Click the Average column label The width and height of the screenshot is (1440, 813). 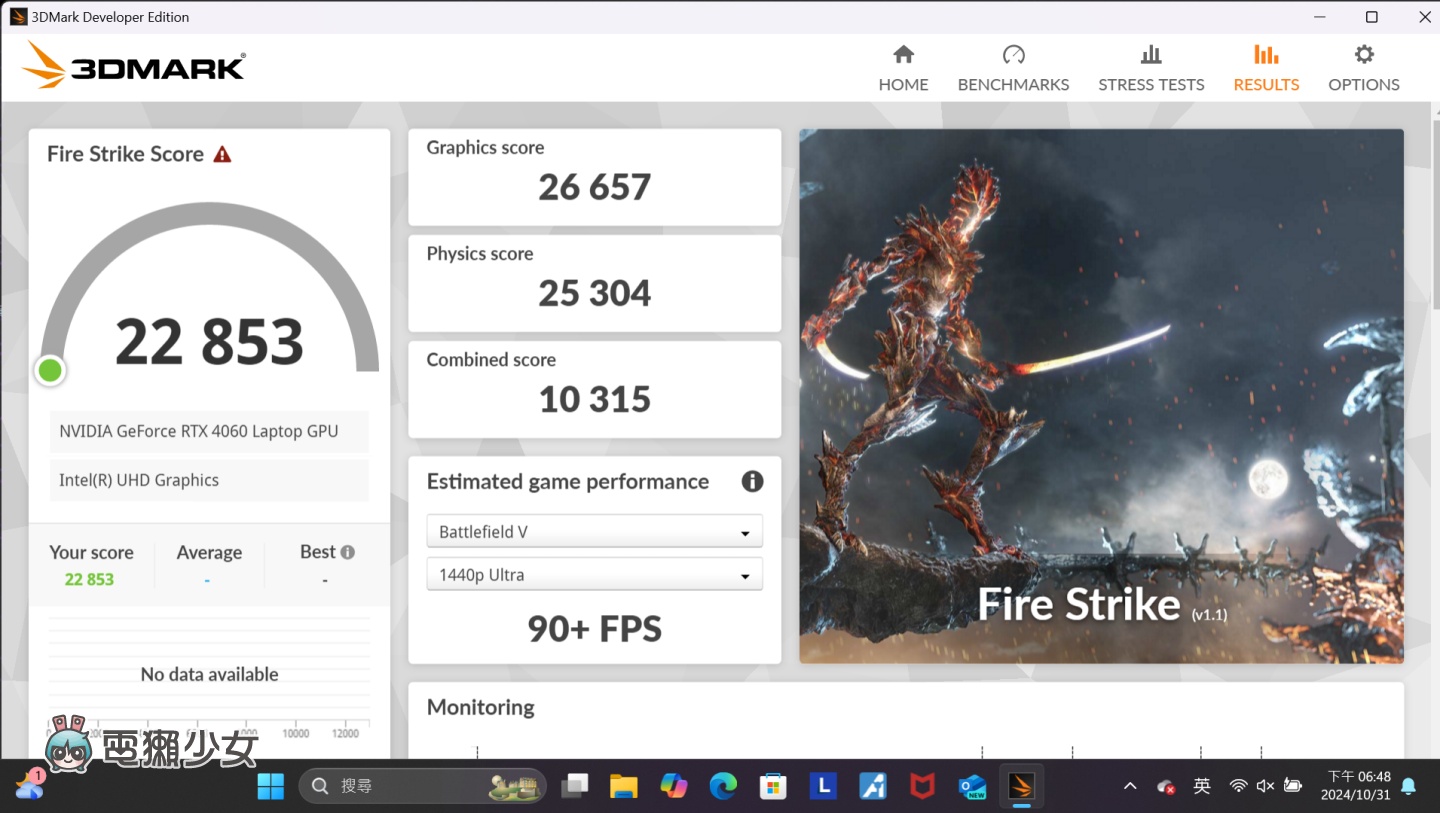click(209, 552)
